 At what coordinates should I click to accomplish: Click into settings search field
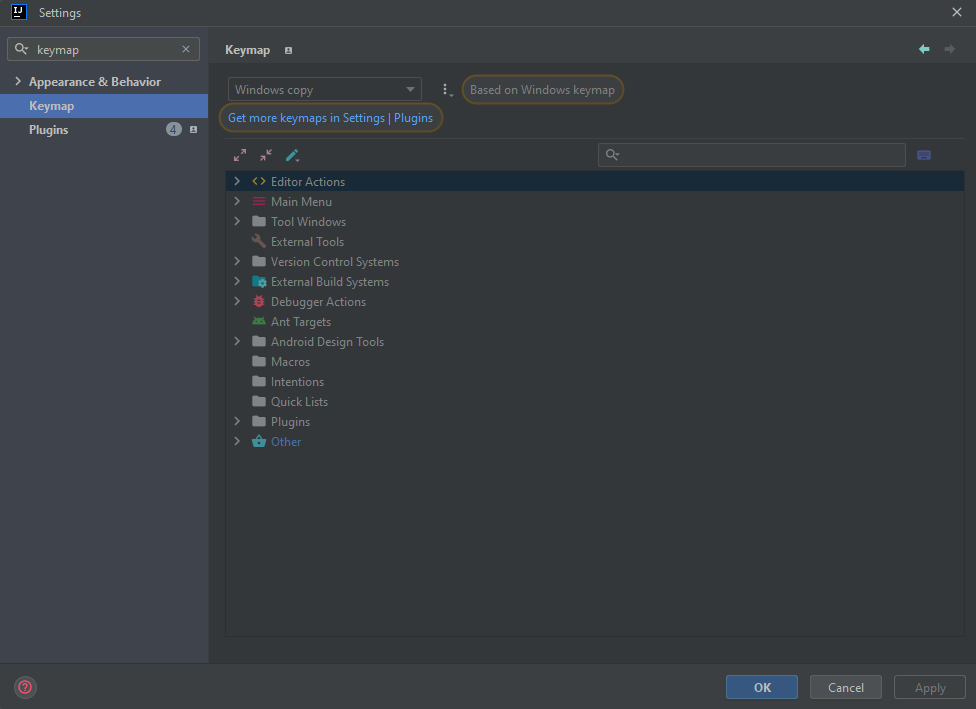[x=103, y=49]
